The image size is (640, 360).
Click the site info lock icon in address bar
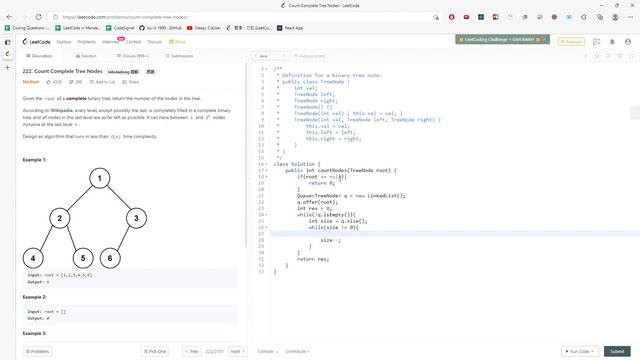[56, 17]
